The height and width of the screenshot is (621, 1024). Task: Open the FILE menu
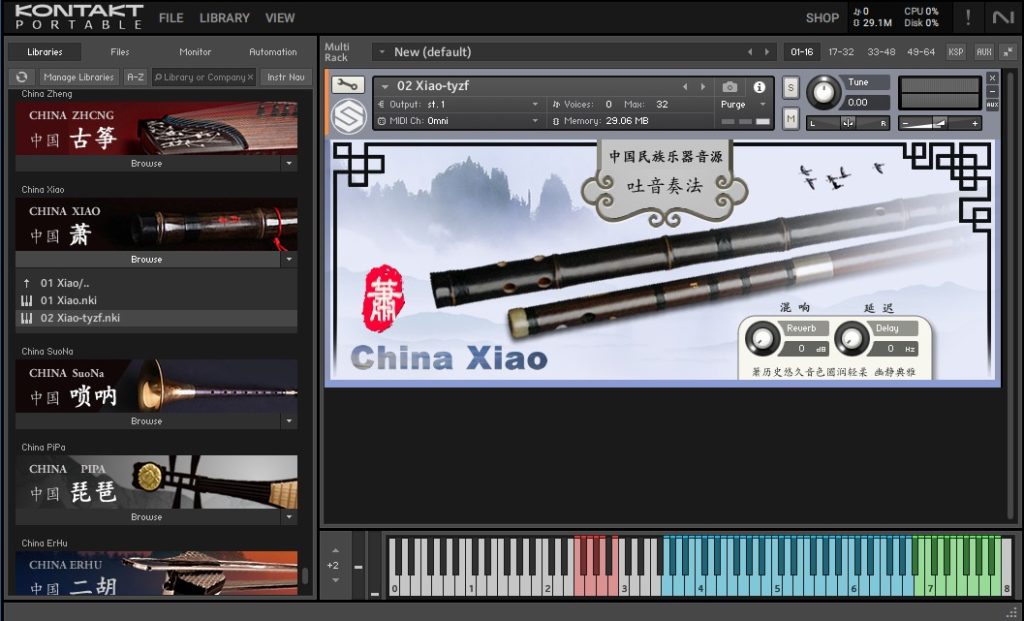171,18
